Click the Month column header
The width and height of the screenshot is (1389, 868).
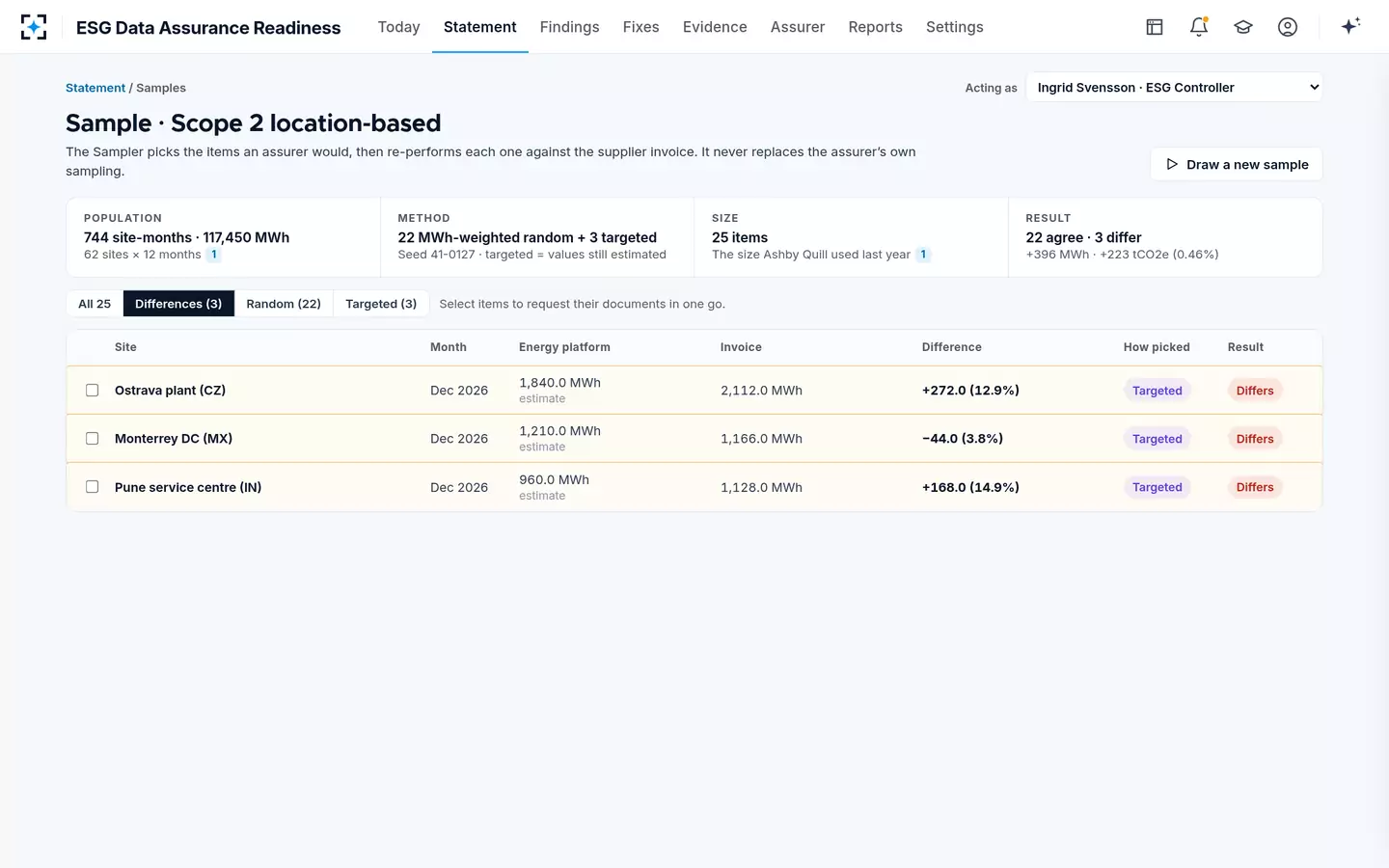[449, 347]
